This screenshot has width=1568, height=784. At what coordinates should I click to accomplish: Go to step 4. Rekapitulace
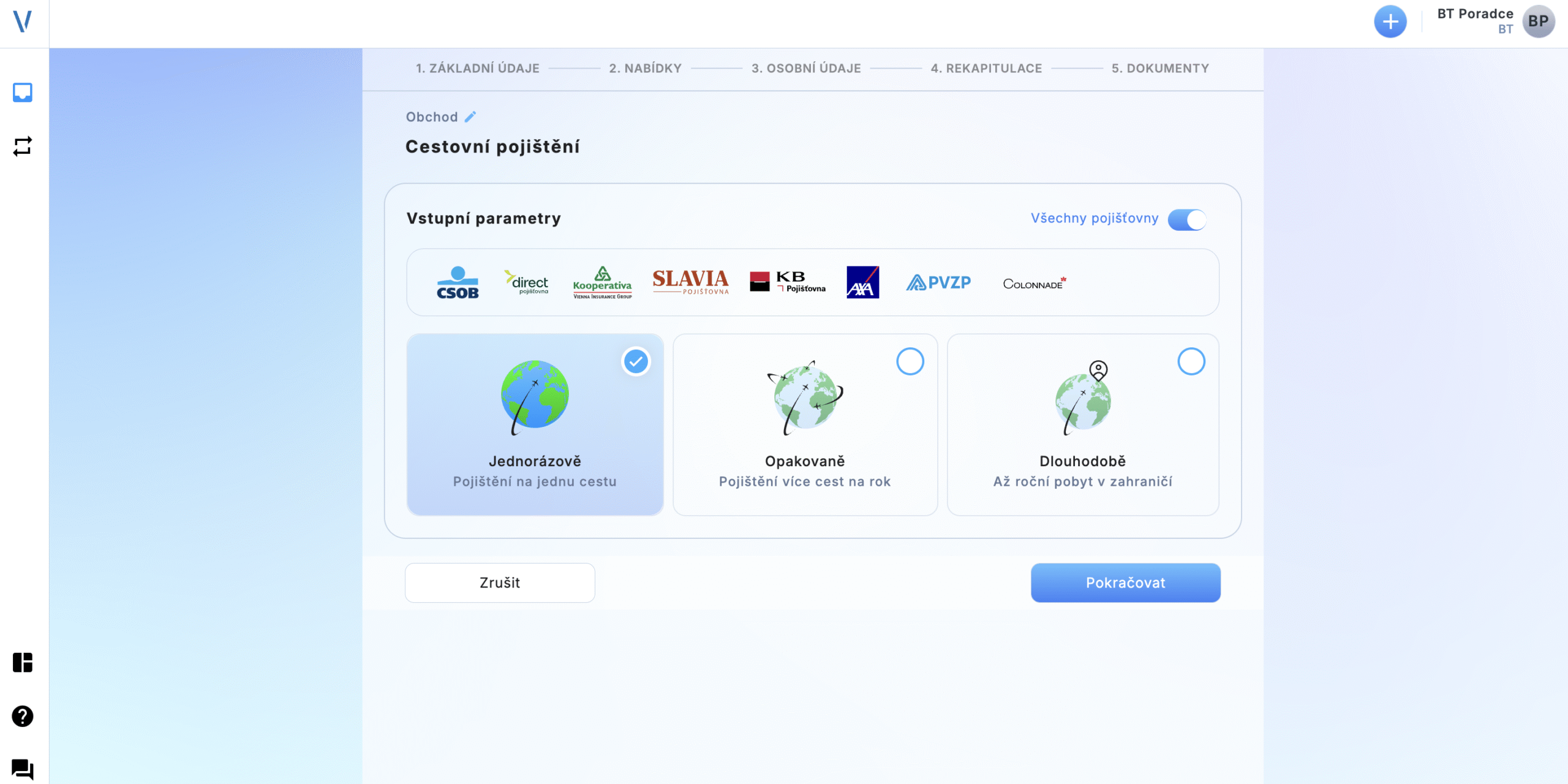(x=986, y=69)
